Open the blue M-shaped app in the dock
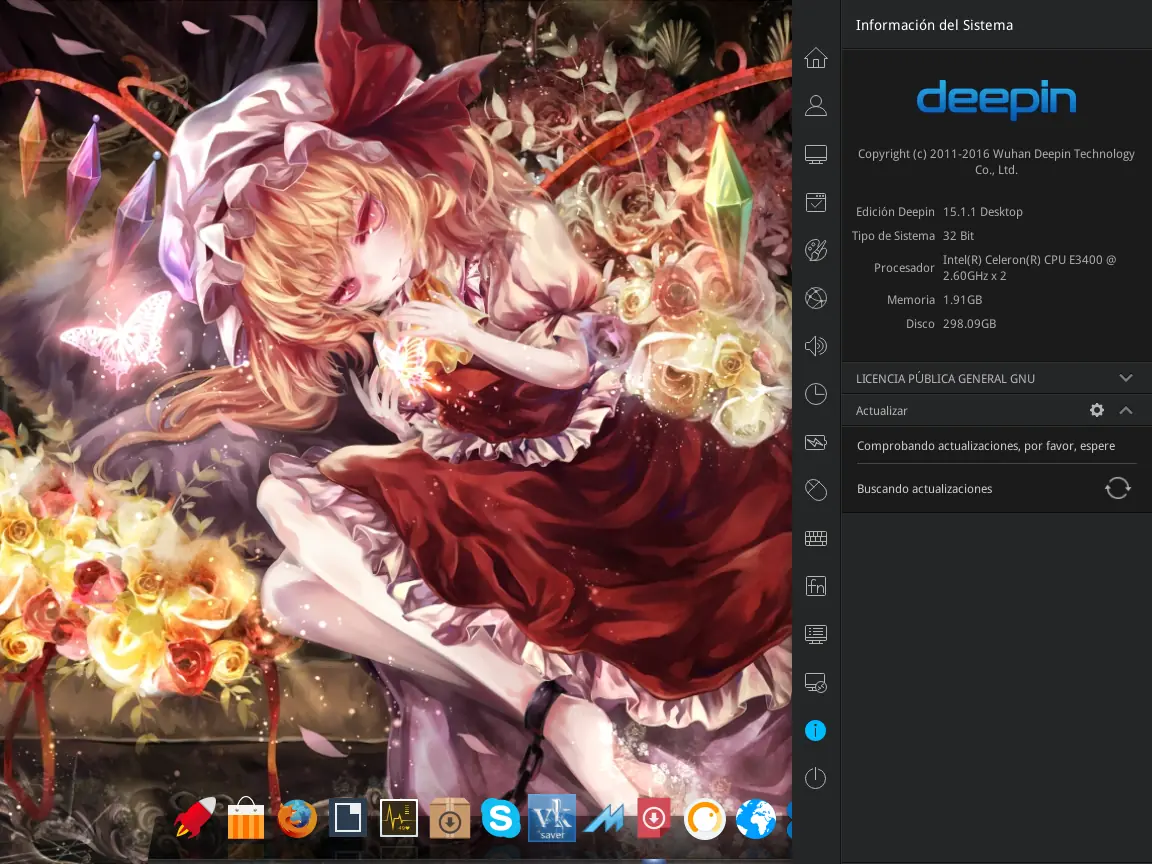 coord(603,818)
